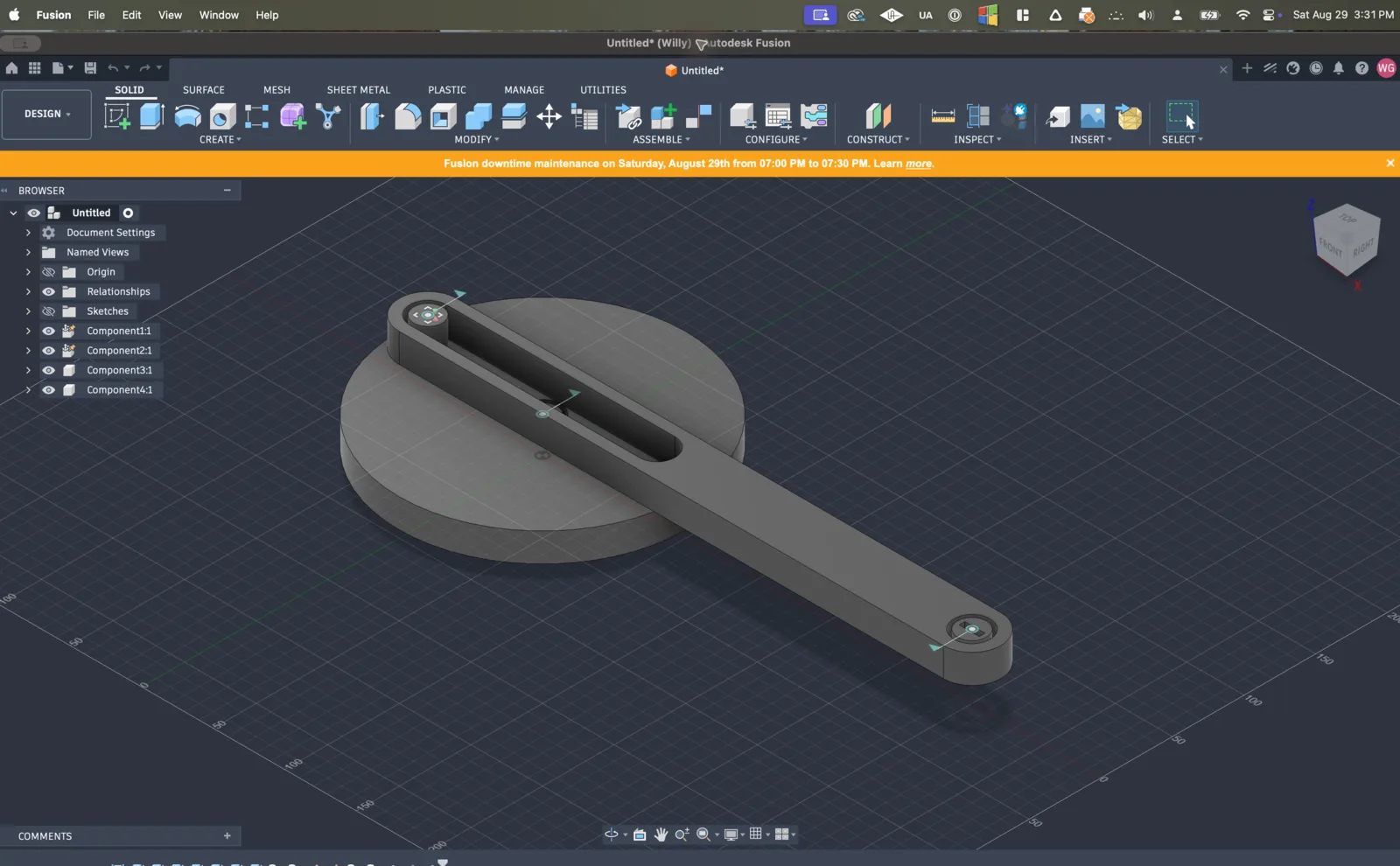Viewport: 1400px width, 866px height.
Task: Select the Hole tool
Action: pos(222,115)
